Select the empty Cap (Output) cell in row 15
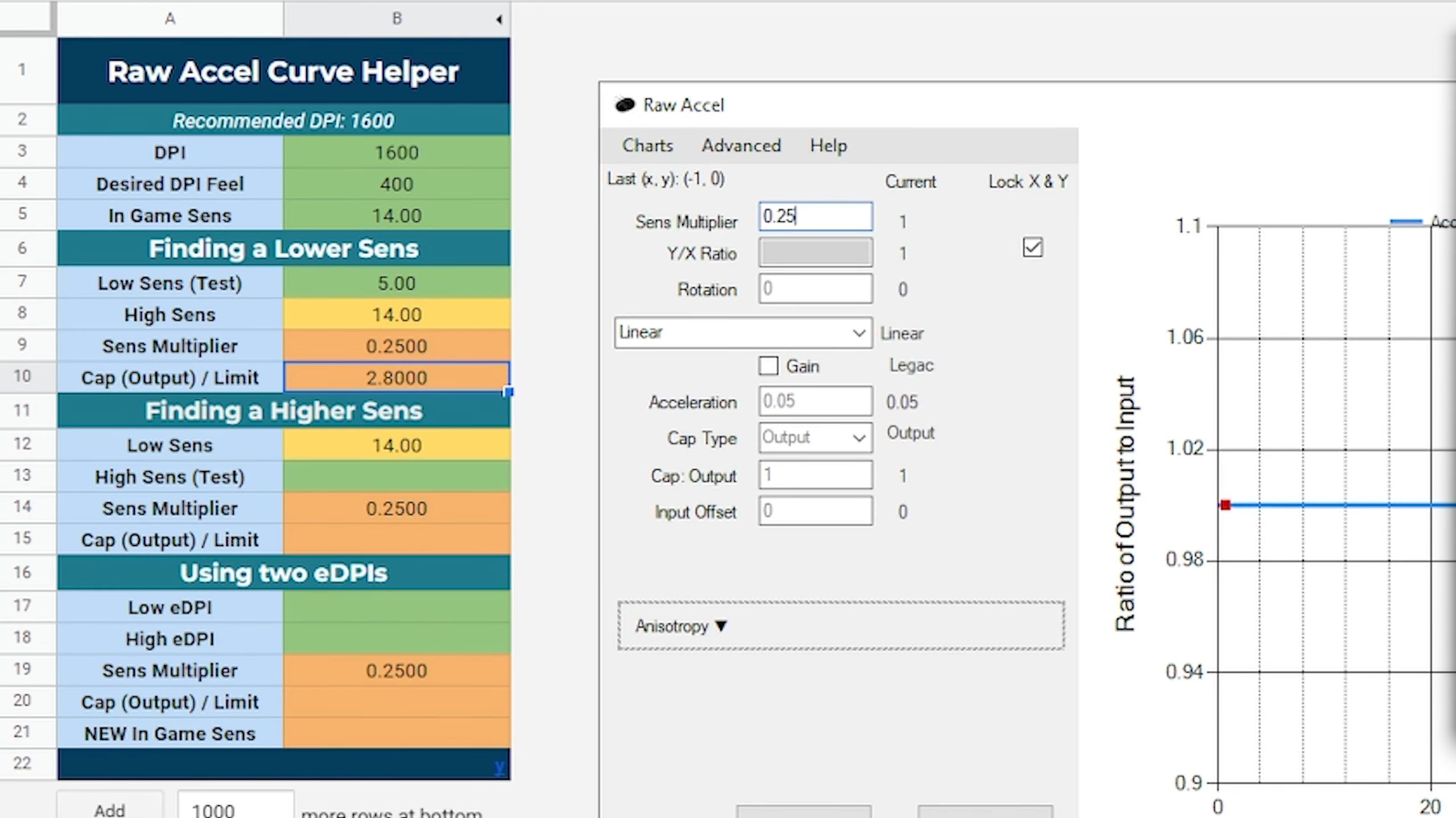Screen dimensions: 1456x818 coord(397,539)
